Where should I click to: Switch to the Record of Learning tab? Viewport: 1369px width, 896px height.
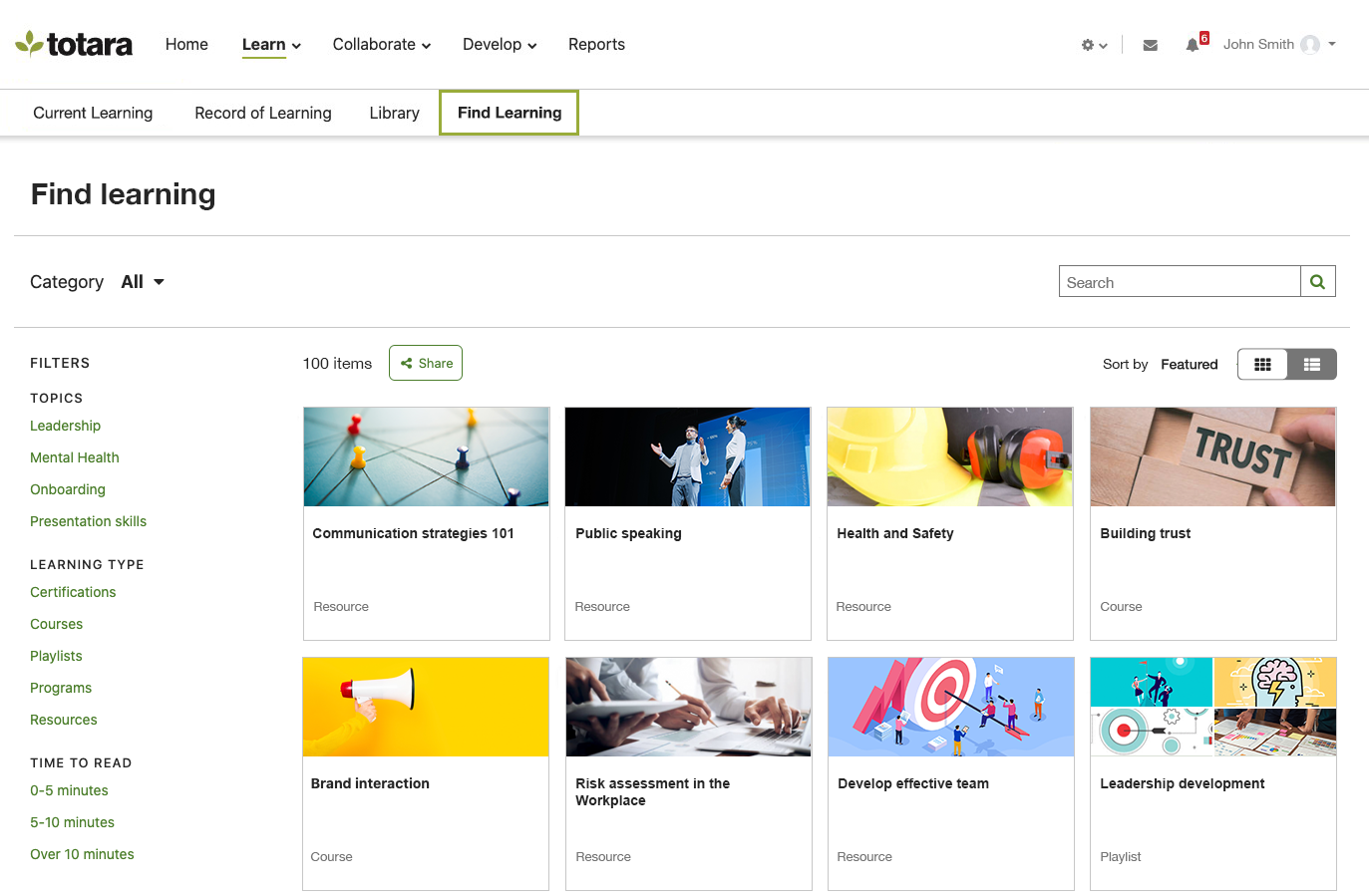point(262,113)
